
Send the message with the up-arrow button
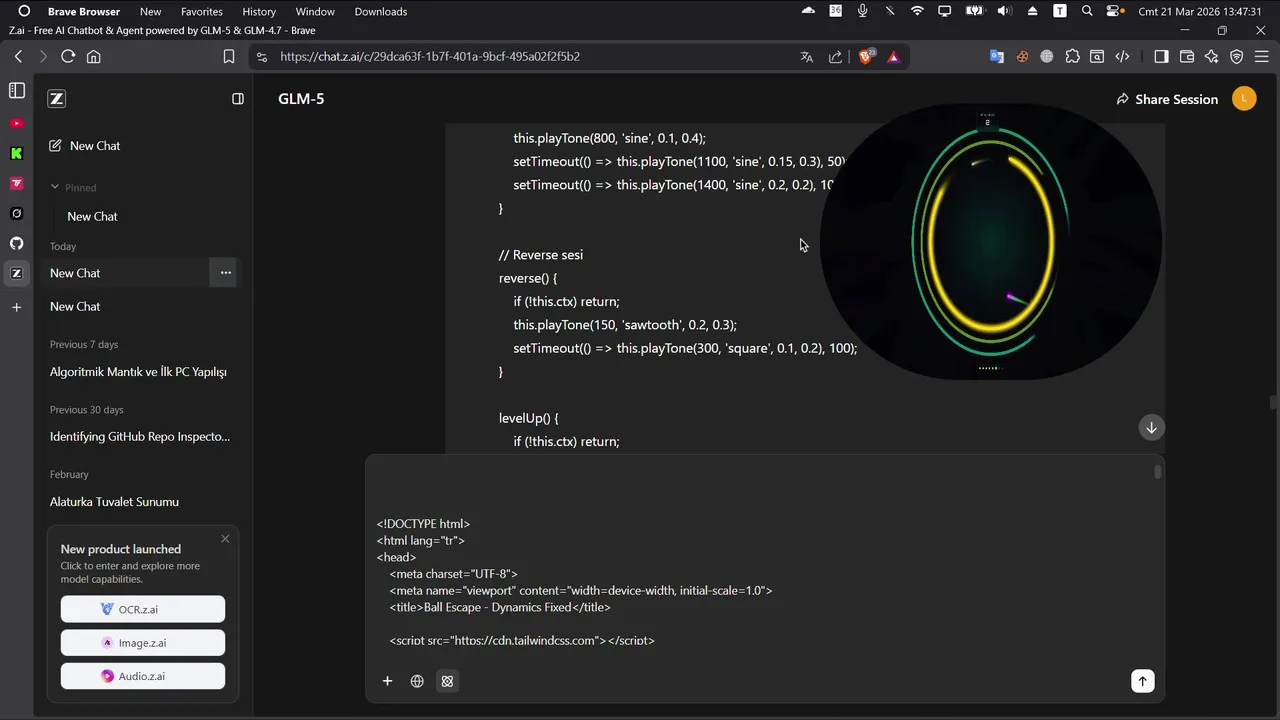pyautogui.click(x=1142, y=681)
